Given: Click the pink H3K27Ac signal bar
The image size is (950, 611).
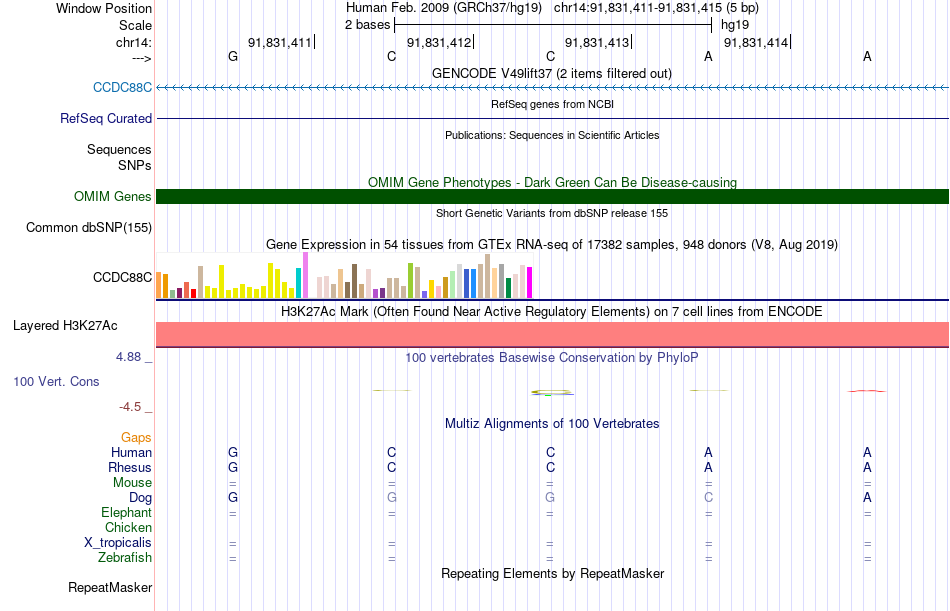Looking at the screenshot, I should click(552, 334).
